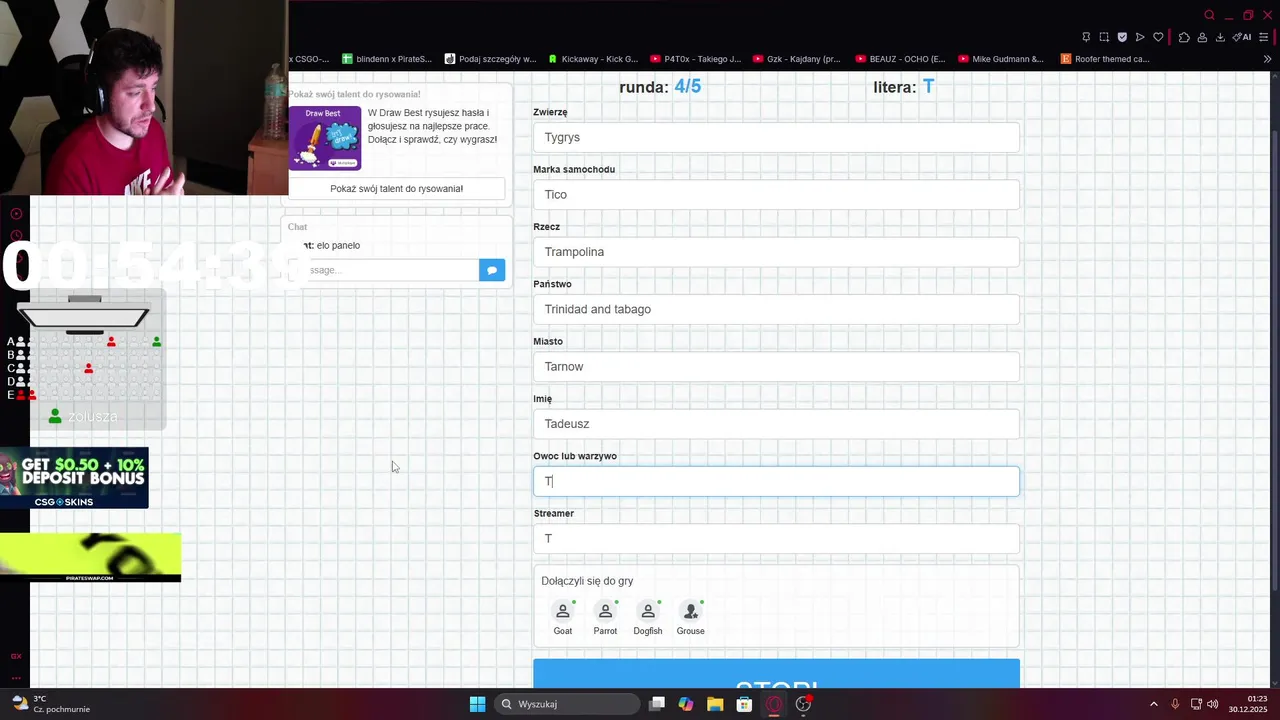
Task: Open the snapshot capture tool icon
Action: [1104, 37]
